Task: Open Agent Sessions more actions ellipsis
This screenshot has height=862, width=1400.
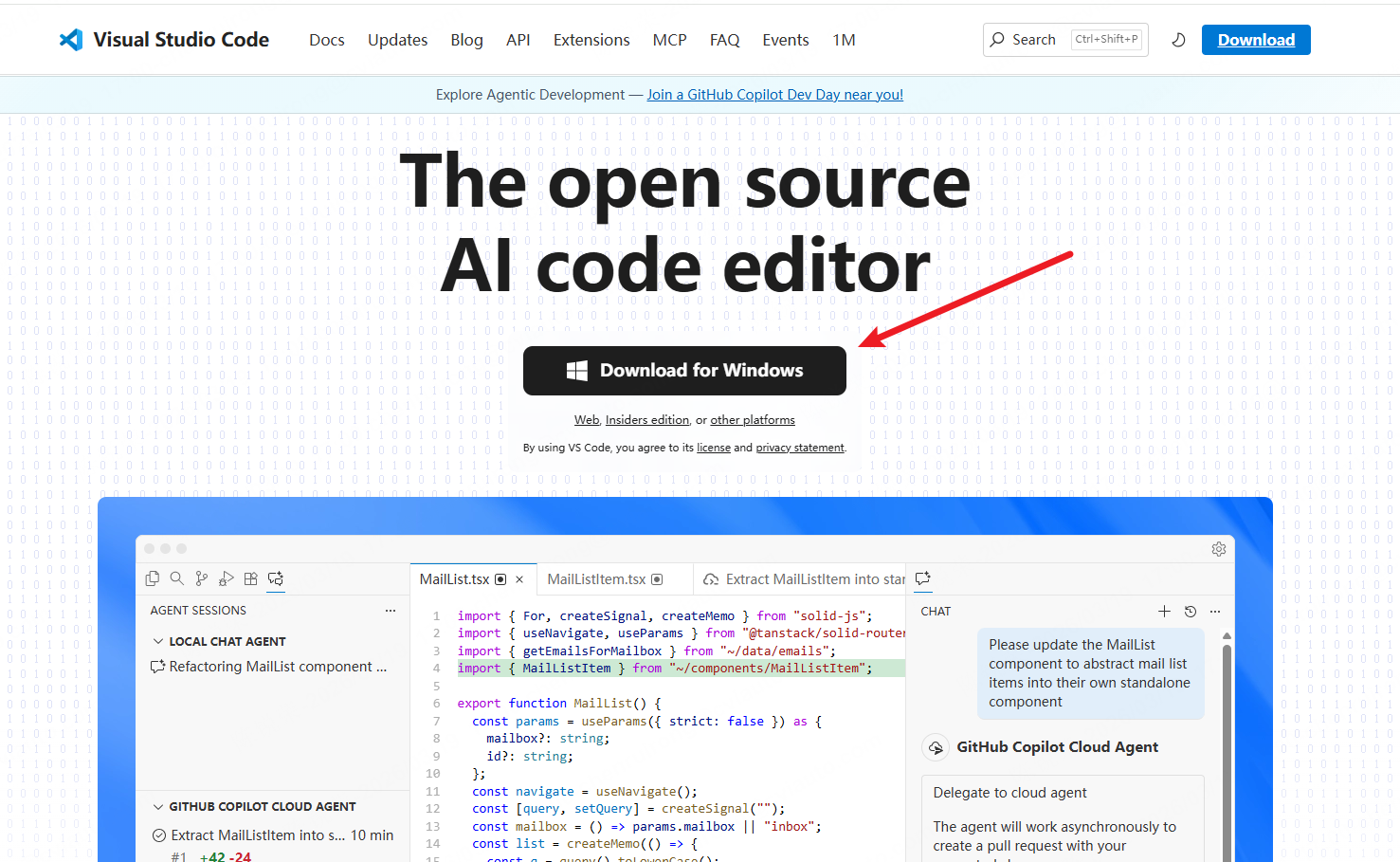Action: coord(391,611)
